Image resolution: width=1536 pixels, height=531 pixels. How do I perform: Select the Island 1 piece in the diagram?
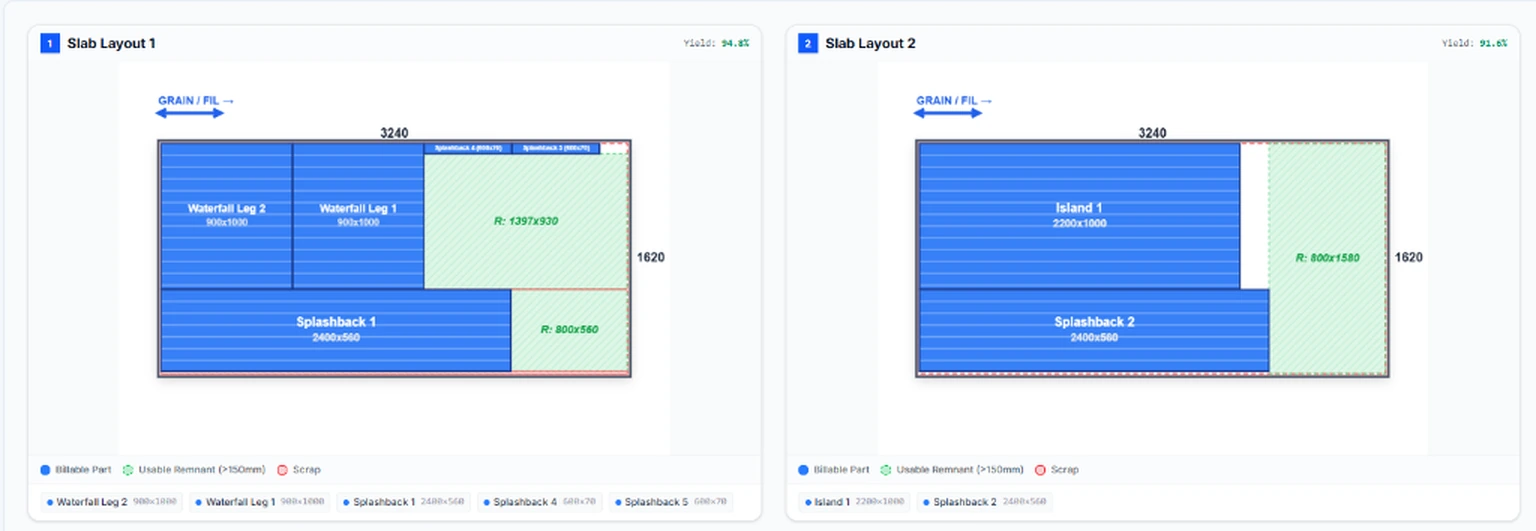tap(1079, 215)
